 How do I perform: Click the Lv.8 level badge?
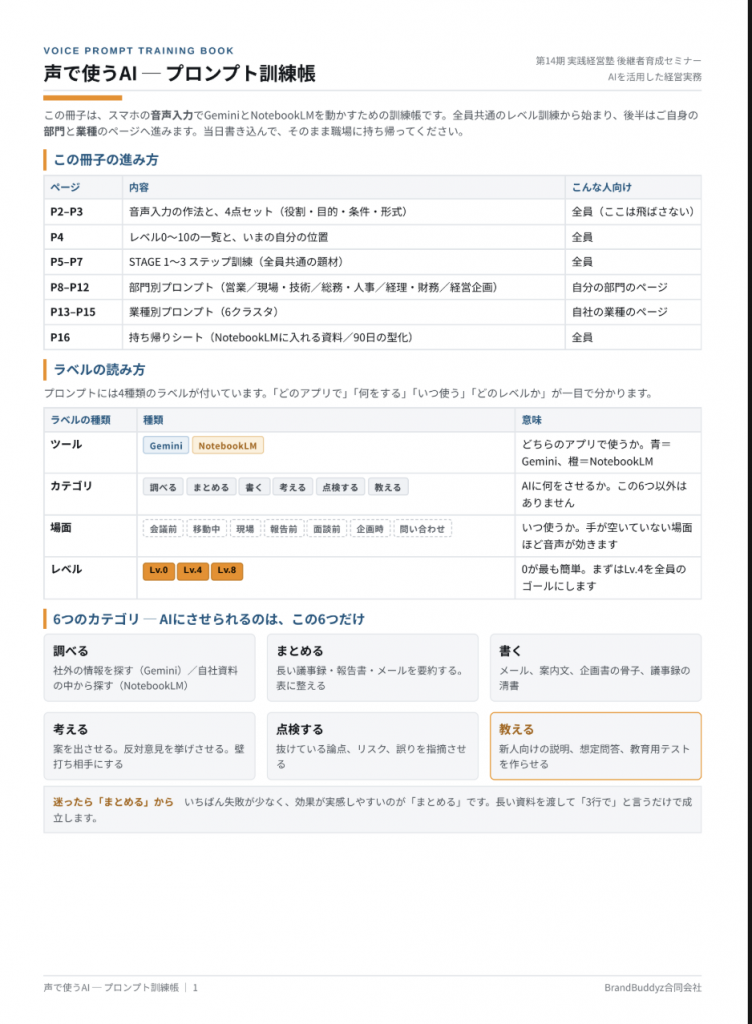tap(227, 571)
